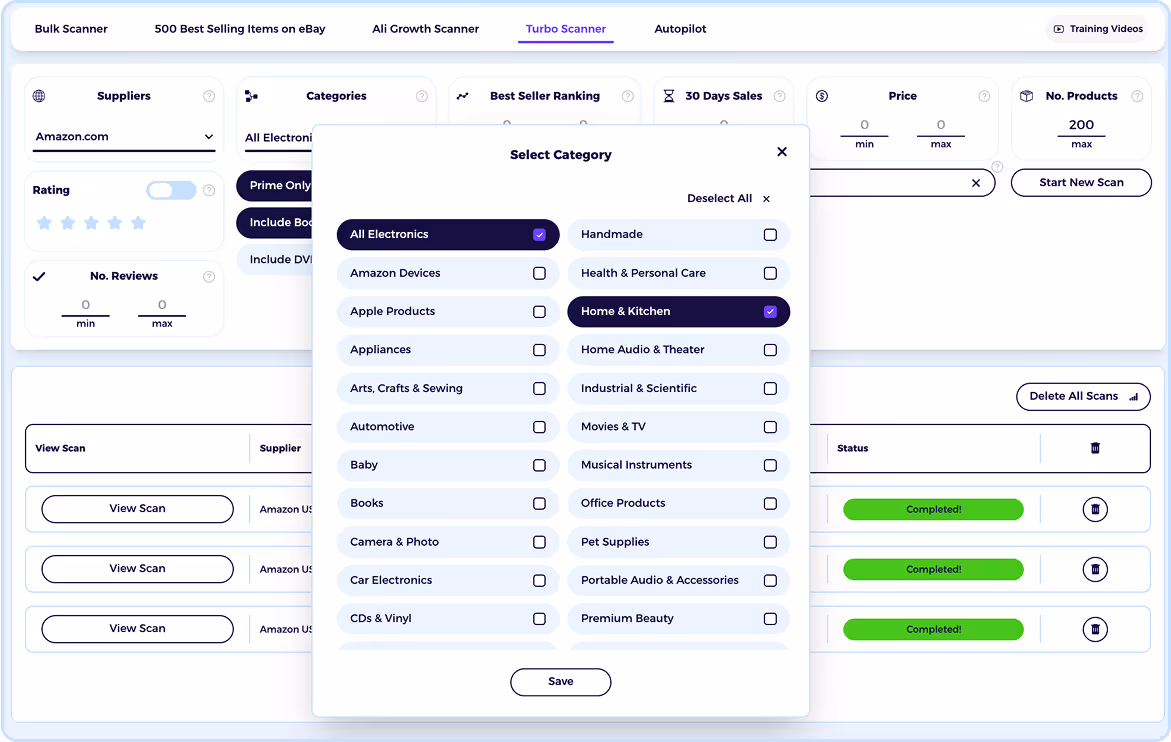Toggle the Prime Only filter

[275, 186]
